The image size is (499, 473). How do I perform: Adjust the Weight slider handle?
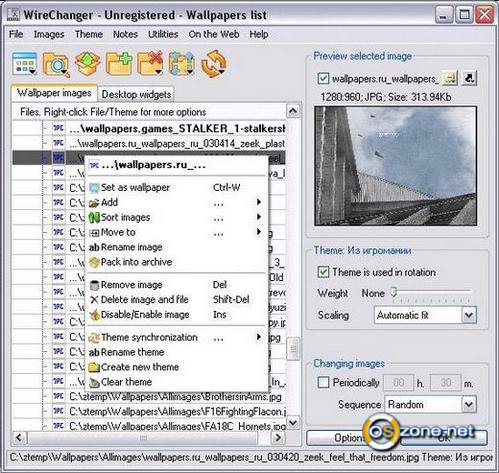(394, 292)
